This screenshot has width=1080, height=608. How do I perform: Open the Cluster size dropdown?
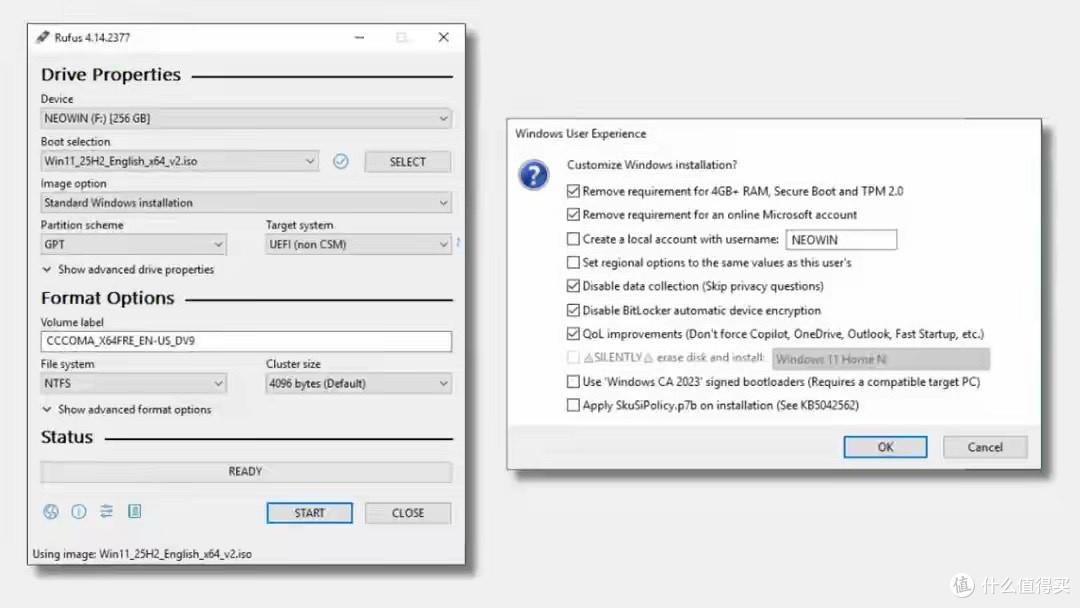click(x=358, y=384)
